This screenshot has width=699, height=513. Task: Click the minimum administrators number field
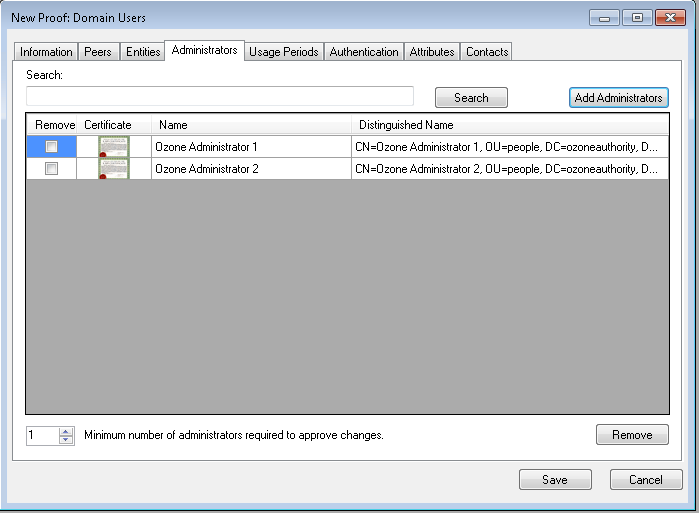[x=42, y=435]
